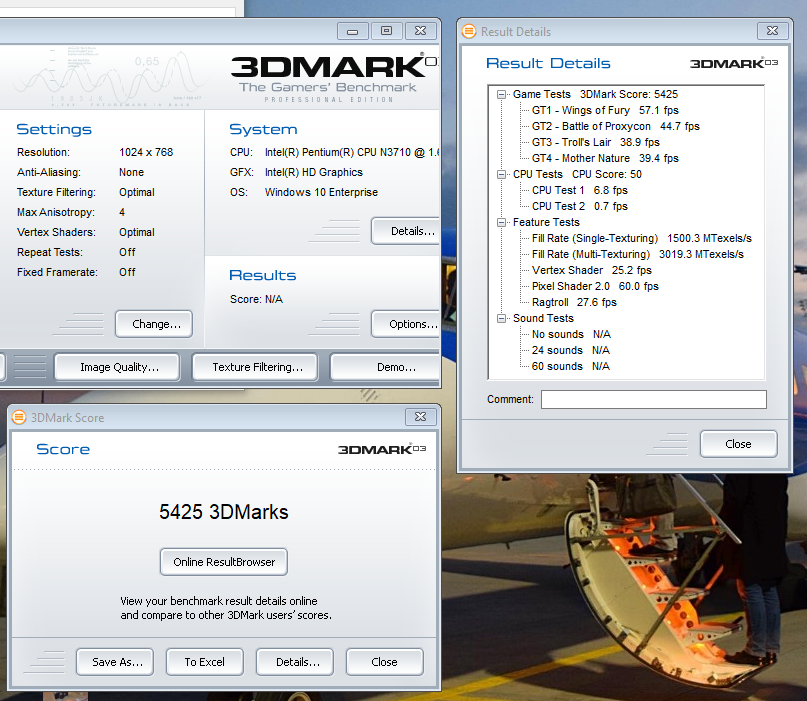Collapse the CPU Tests tree node
Screen dimensions: 807x701
(501, 174)
